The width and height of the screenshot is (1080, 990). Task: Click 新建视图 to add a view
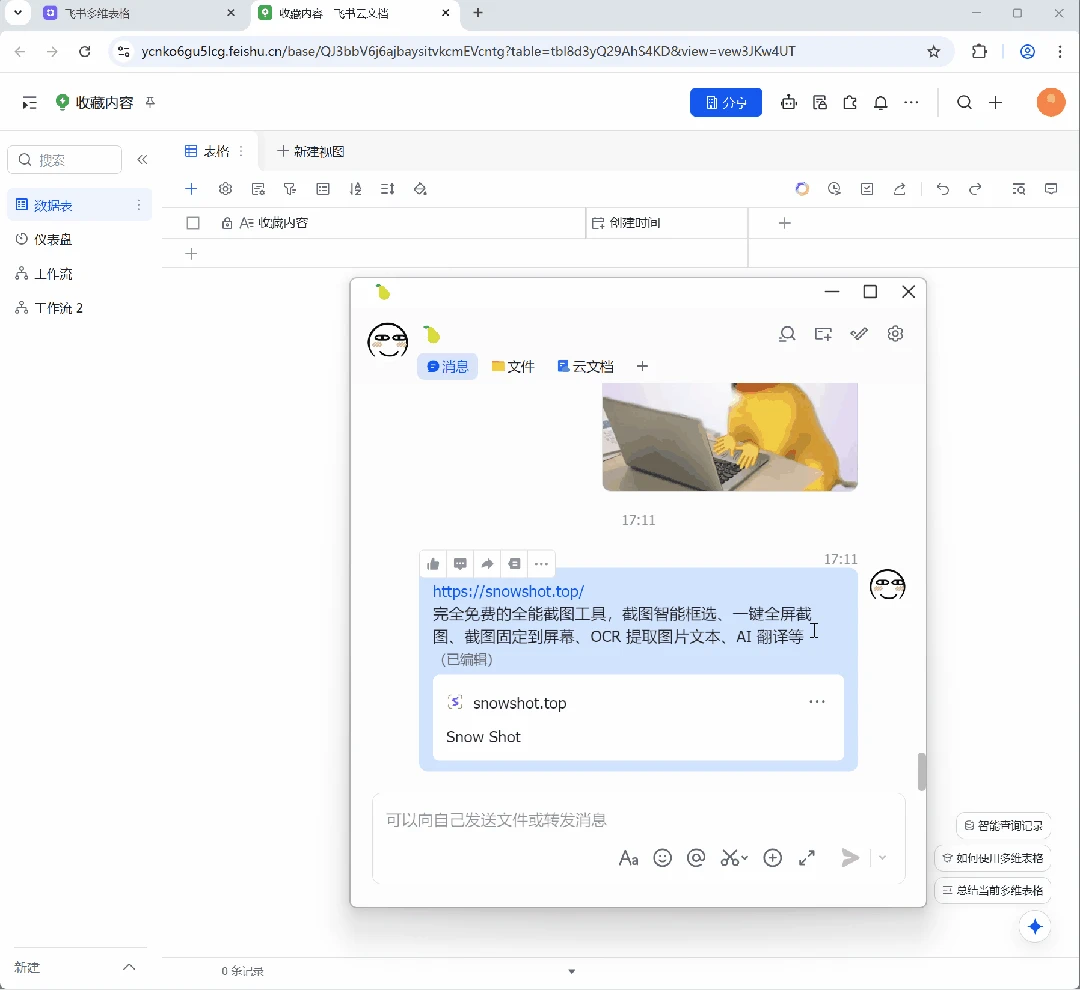311,151
